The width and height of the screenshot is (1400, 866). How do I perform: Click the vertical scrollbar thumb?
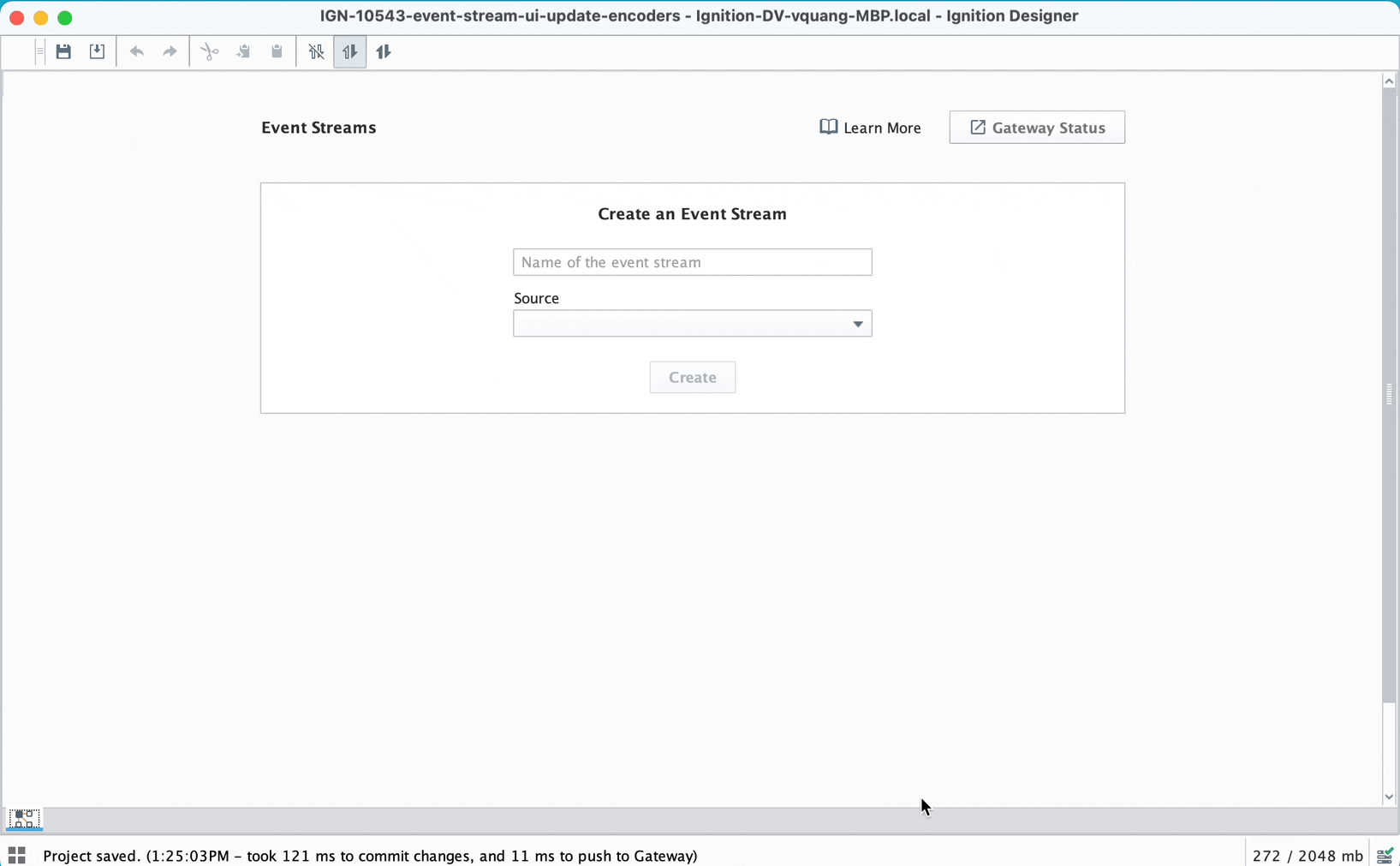[1389, 394]
